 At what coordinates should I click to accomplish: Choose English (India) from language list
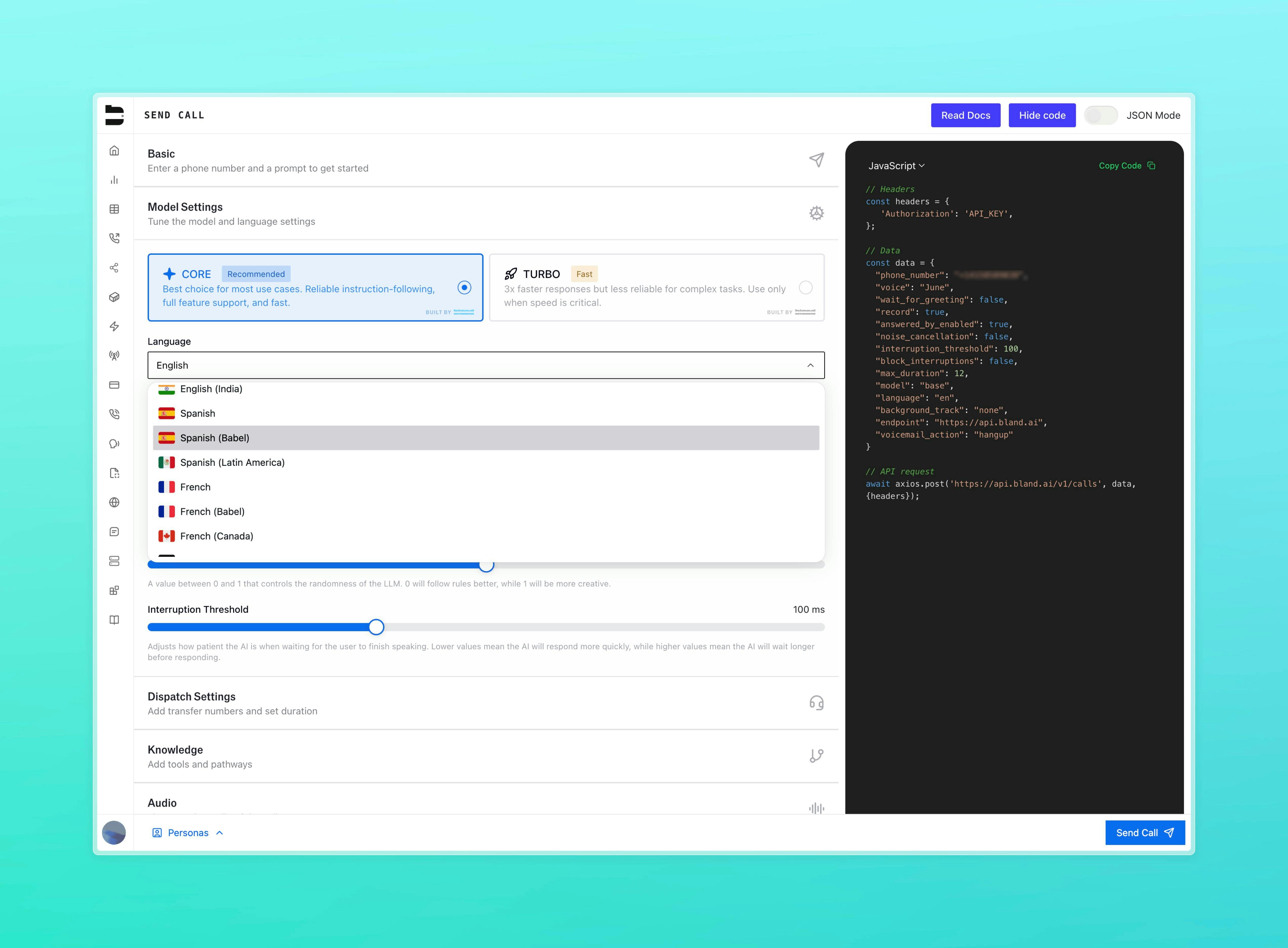coord(486,389)
